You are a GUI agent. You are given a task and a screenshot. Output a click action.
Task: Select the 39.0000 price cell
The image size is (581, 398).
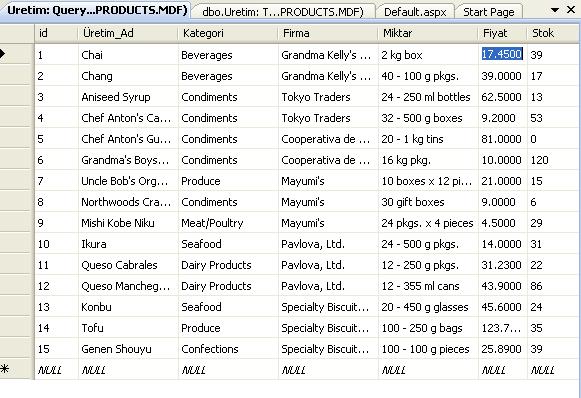point(502,76)
